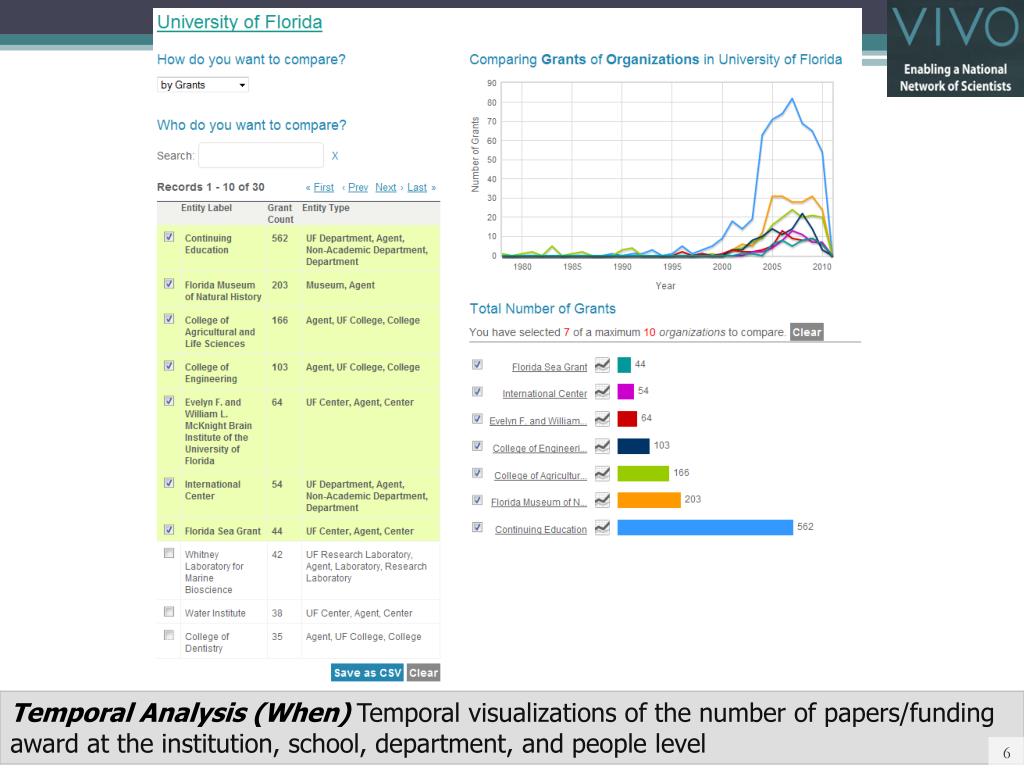
Task: Click the grant count 42 for Whitney Laboratory
Action: click(277, 554)
